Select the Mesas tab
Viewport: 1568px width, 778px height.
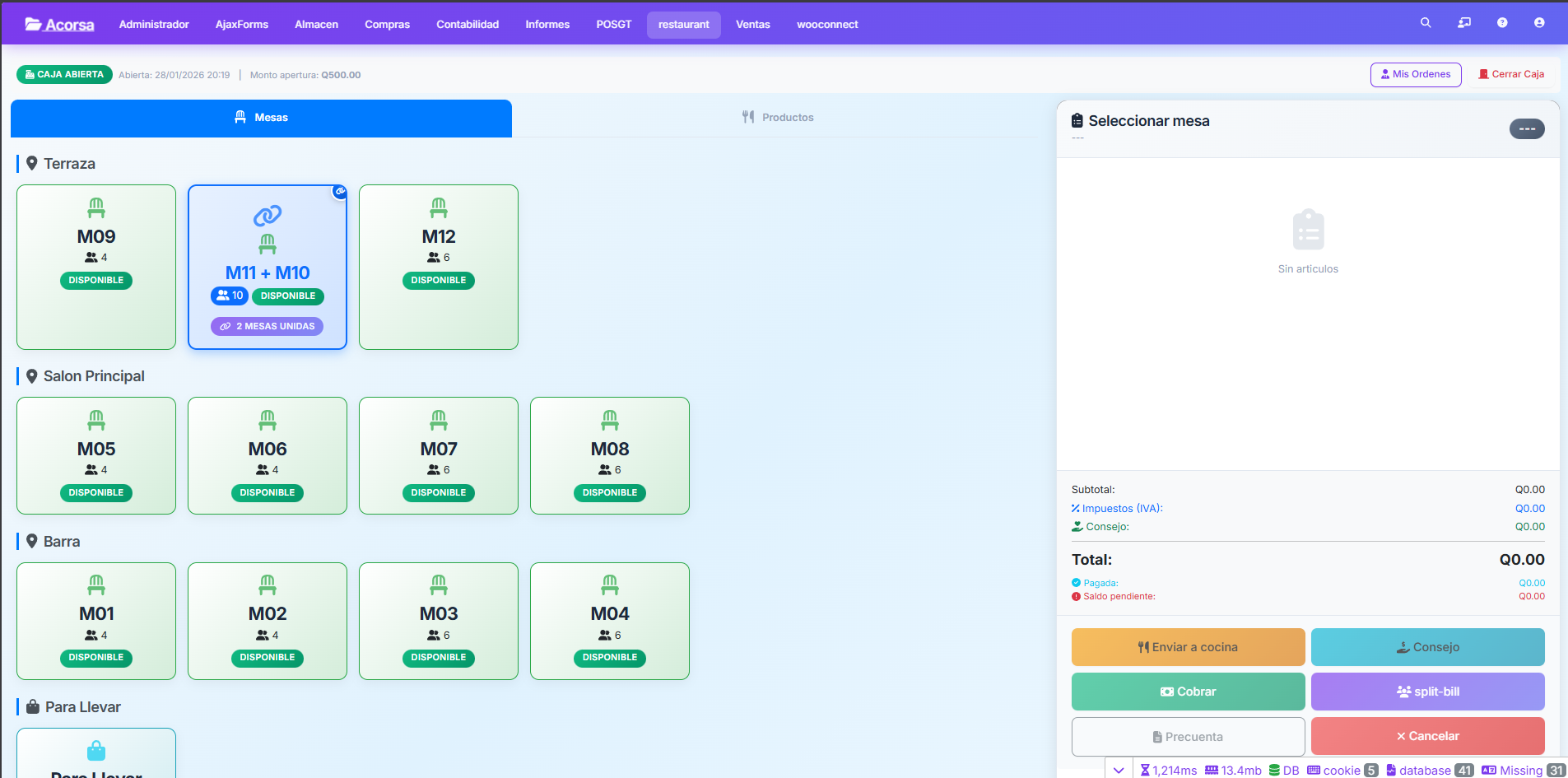(261, 118)
